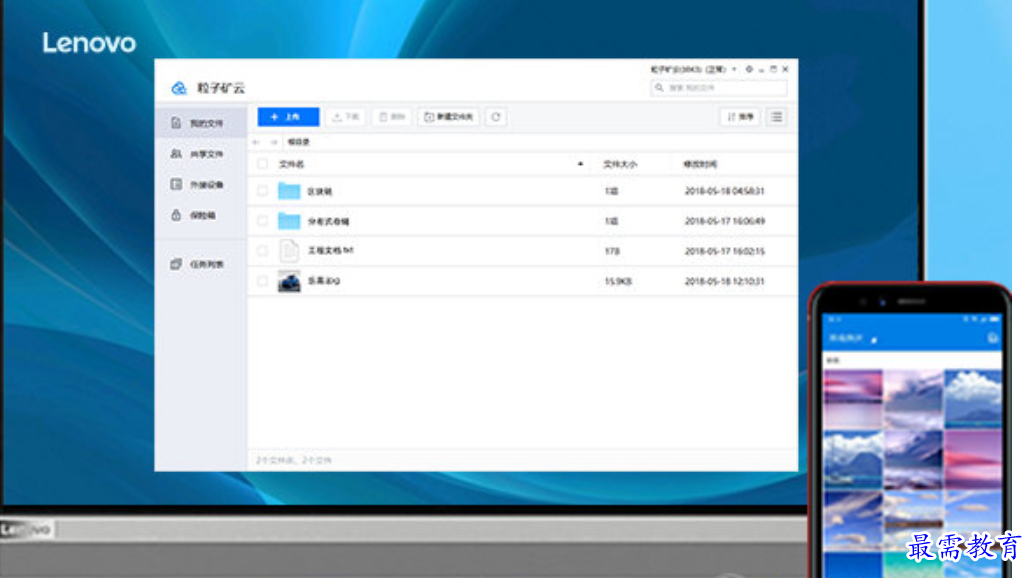Screen dimensions: 1030x578
Task: Click the forward navigation arrow
Action: click(x=274, y=142)
